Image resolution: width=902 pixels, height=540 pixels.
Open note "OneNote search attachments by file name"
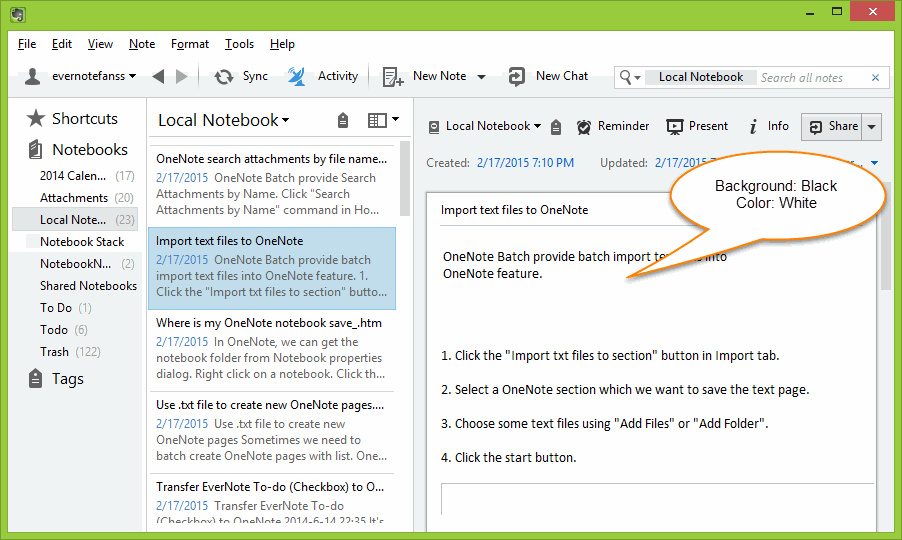272,184
